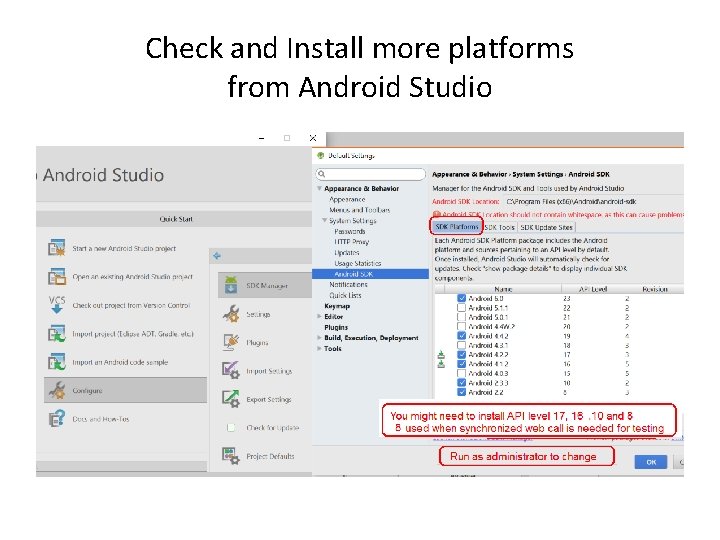720x540 pixels.
Task: Click the Import an Android code sample icon
Action: [x=57, y=362]
